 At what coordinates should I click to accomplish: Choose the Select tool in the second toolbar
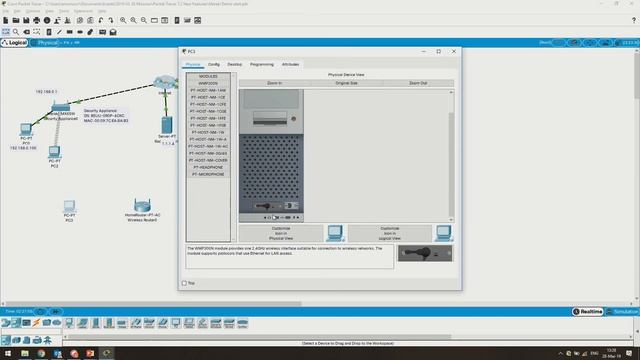click(x=6, y=32)
